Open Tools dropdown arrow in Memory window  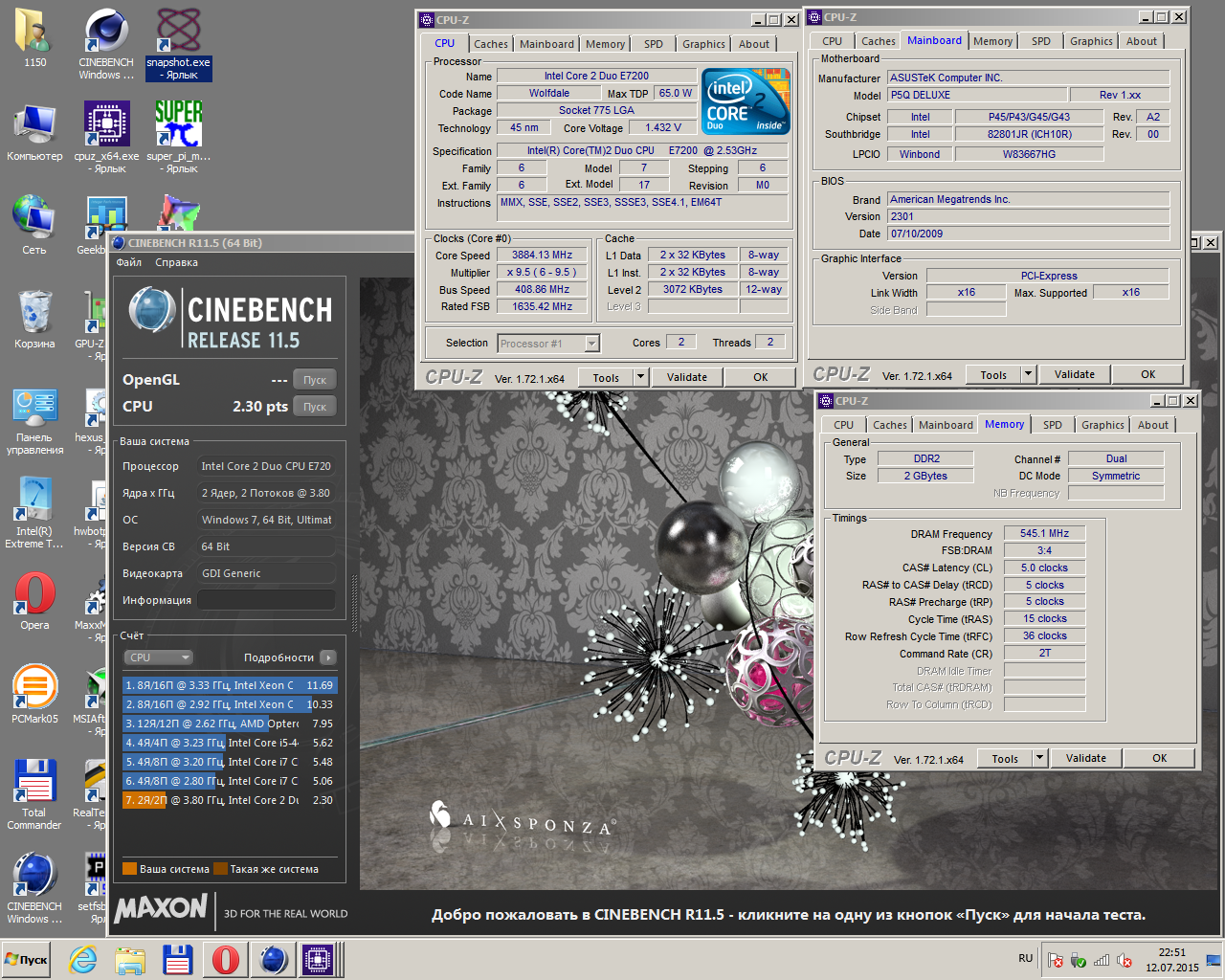(x=1040, y=758)
